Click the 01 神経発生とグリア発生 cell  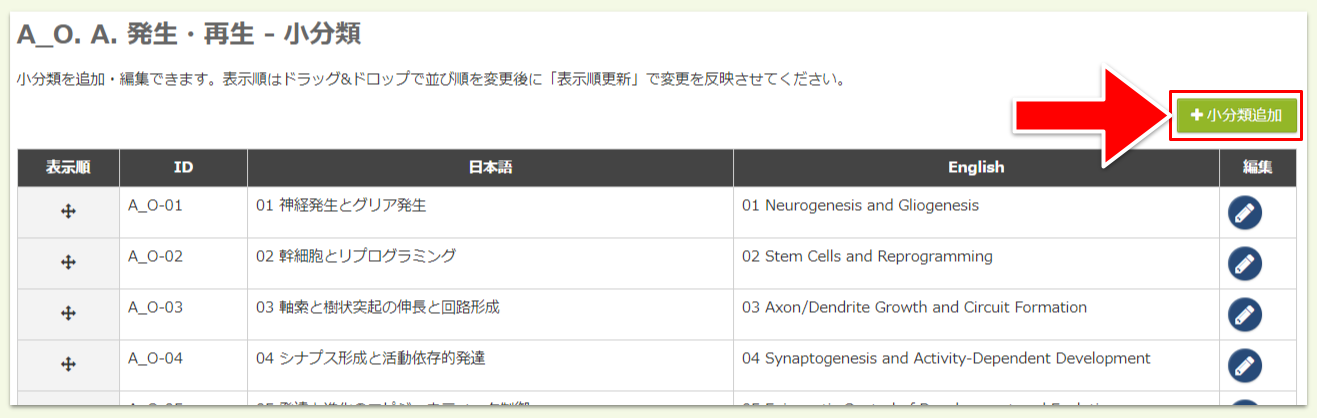pos(341,205)
